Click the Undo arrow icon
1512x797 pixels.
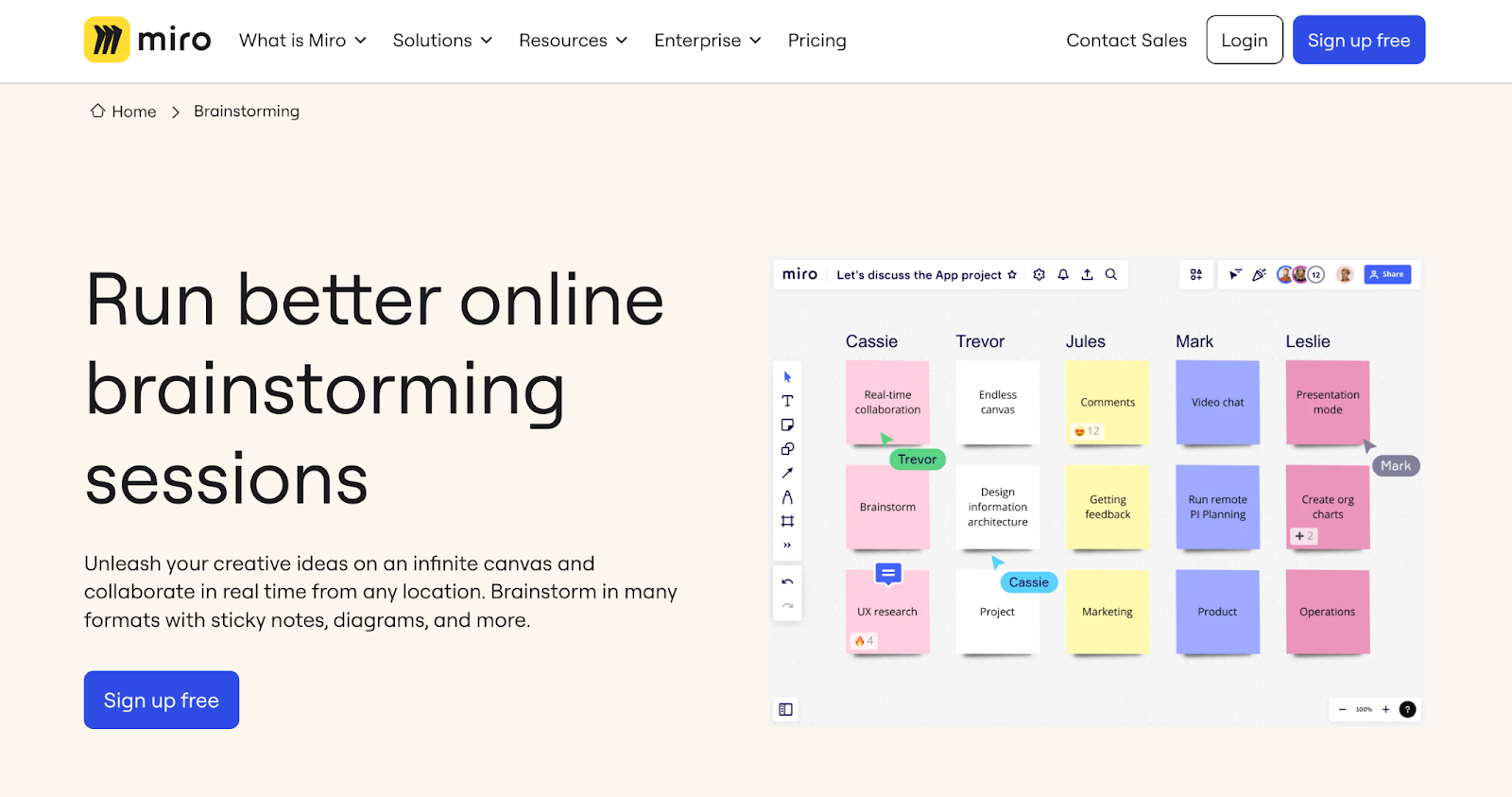click(x=787, y=581)
